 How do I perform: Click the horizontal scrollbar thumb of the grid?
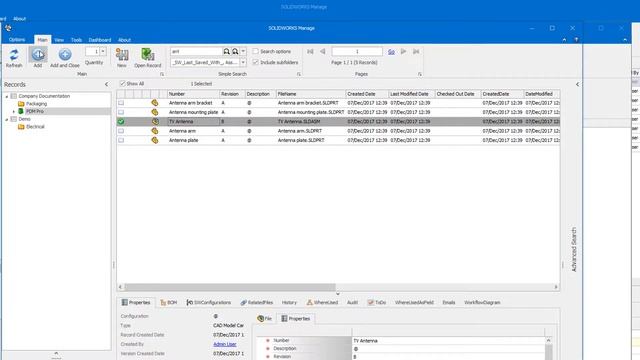229,287
